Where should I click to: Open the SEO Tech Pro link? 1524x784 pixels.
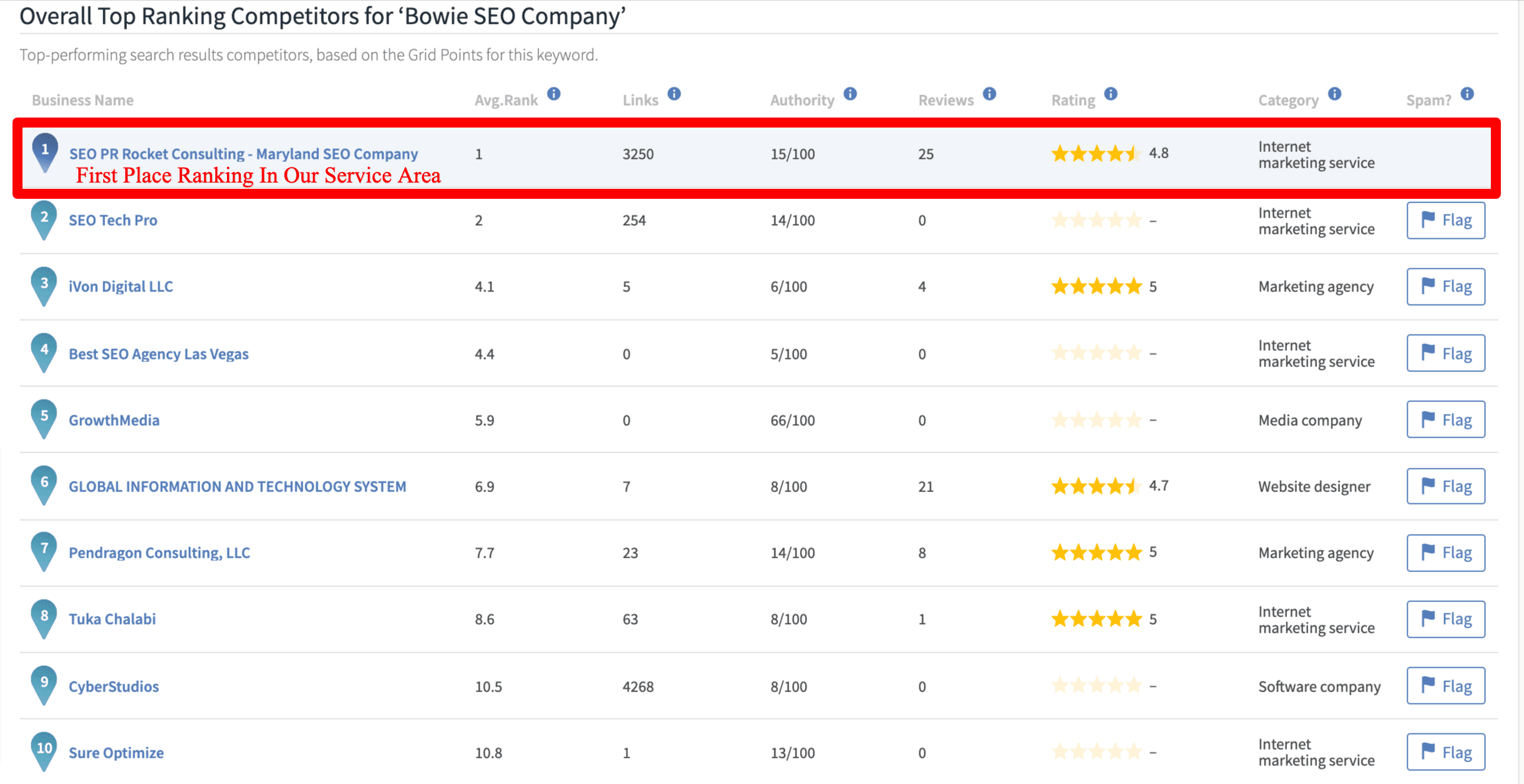point(113,220)
